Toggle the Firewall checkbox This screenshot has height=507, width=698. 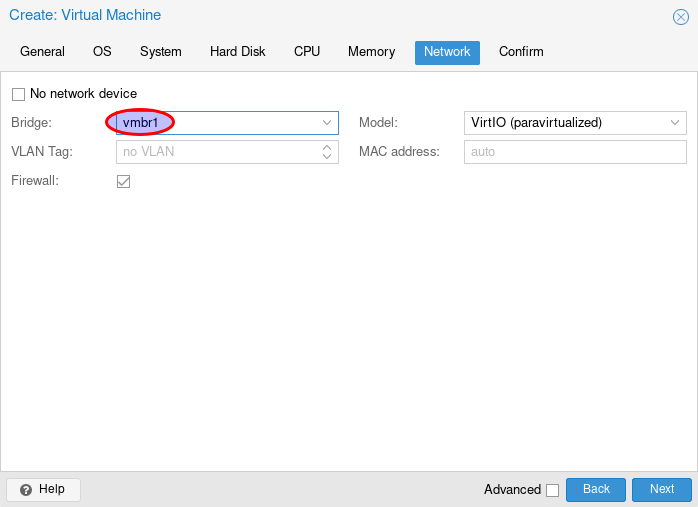[x=124, y=181]
